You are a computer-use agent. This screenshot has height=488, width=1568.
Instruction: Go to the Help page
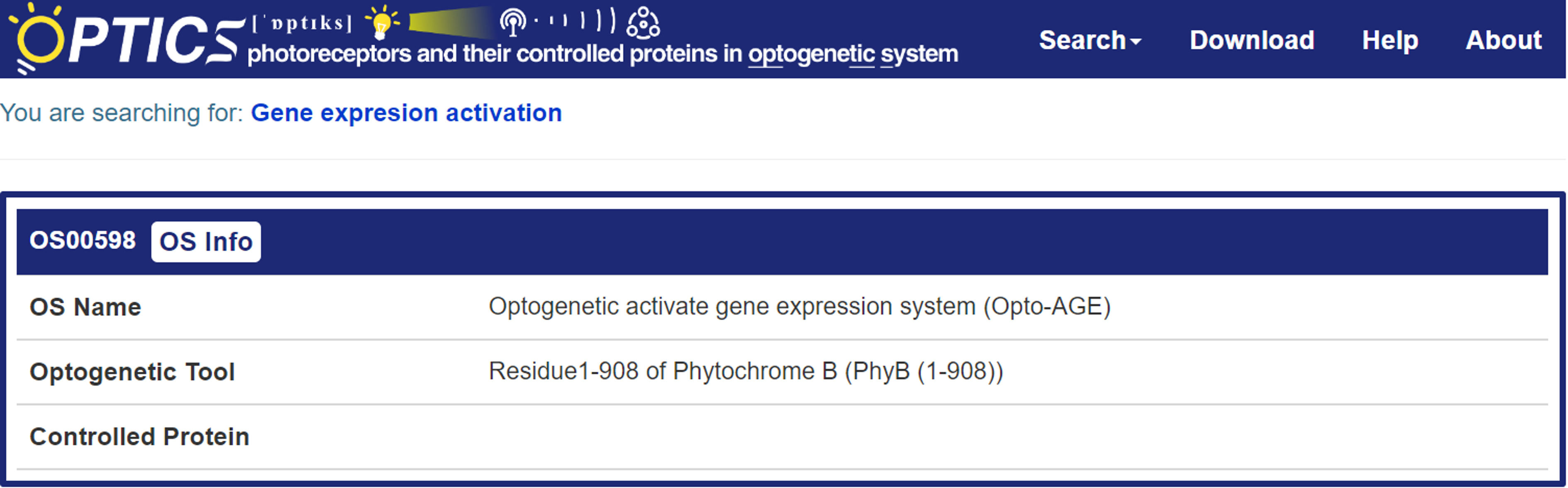[1390, 40]
